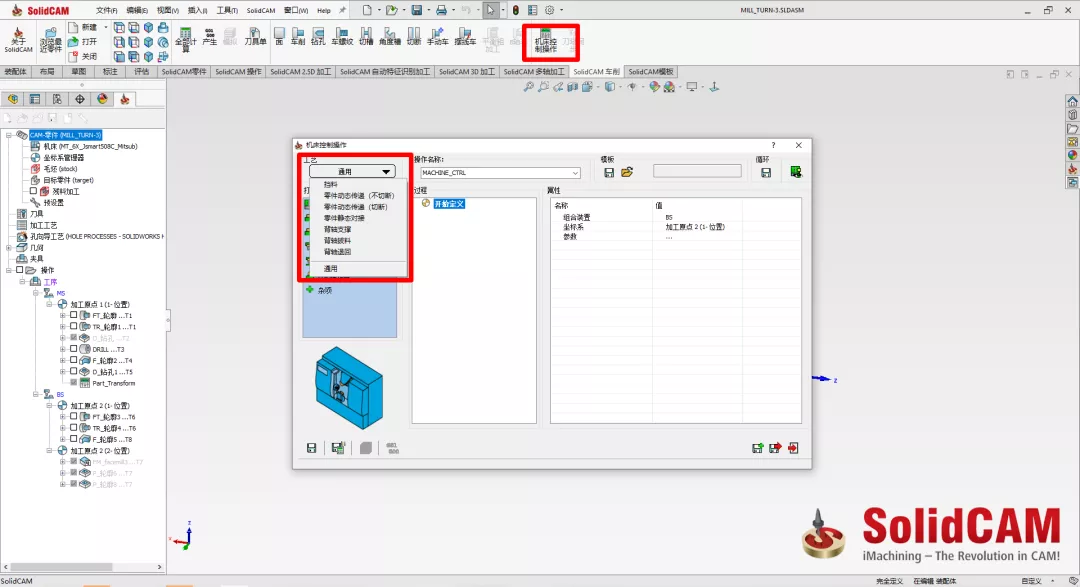Click the 关闭 close button in toolbar
Screen dimensions: 1080x587
pos(83,56)
